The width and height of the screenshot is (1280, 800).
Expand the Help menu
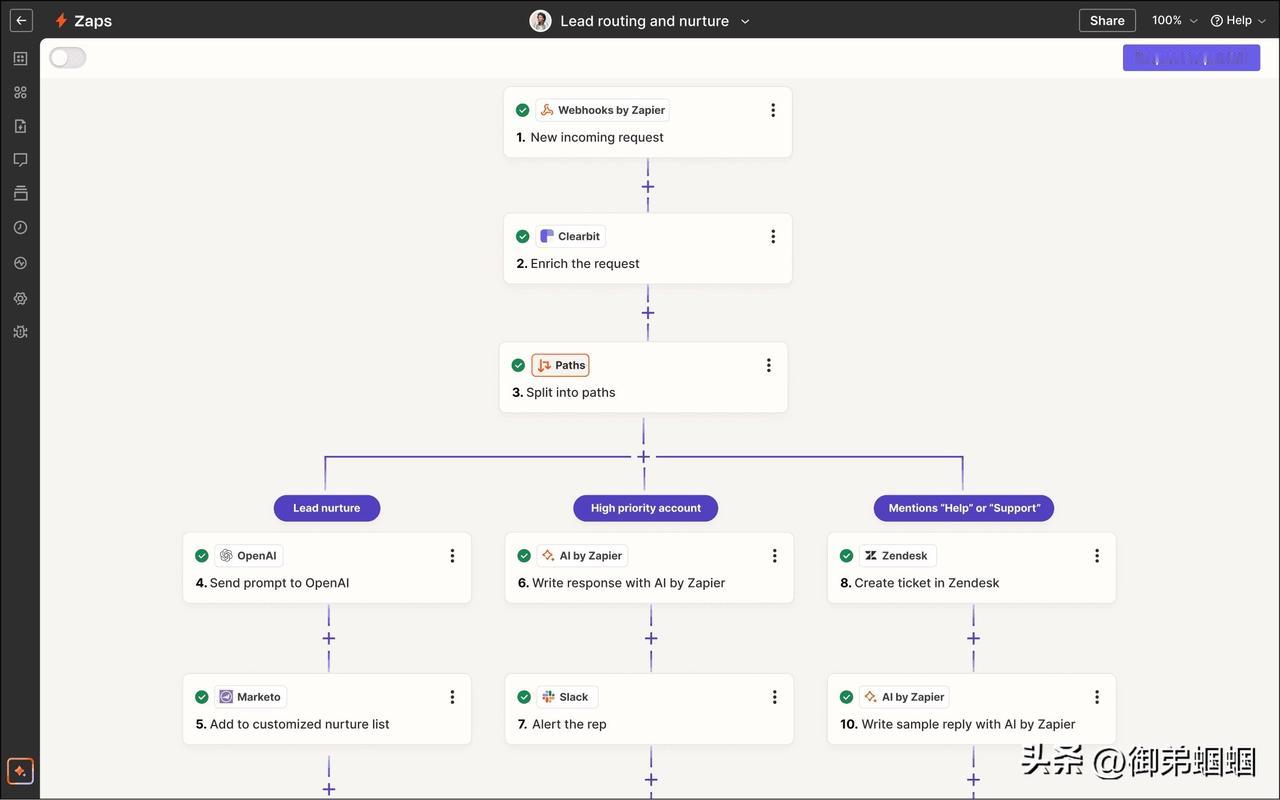[1238, 20]
